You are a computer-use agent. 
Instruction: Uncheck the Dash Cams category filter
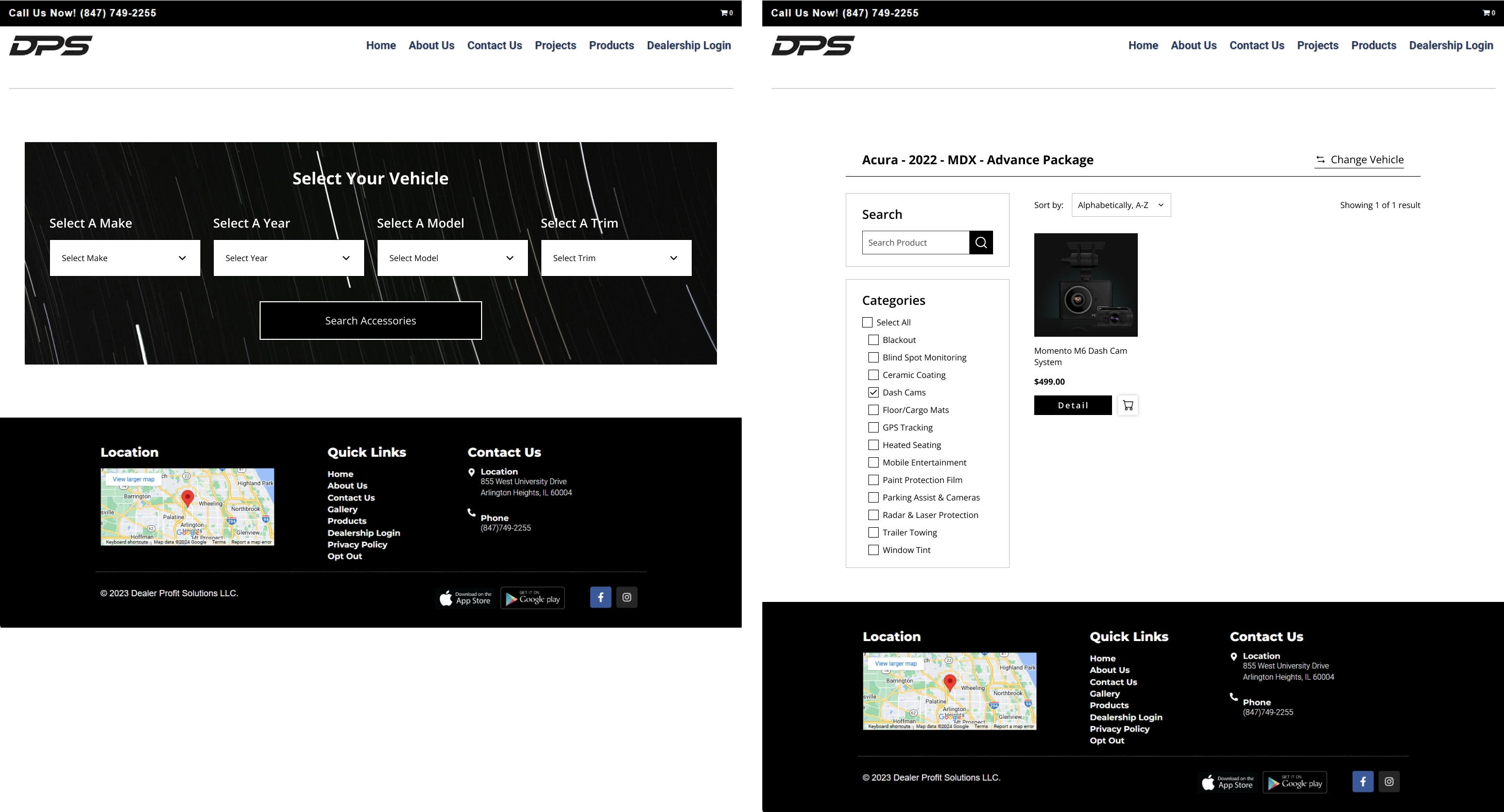[873, 392]
